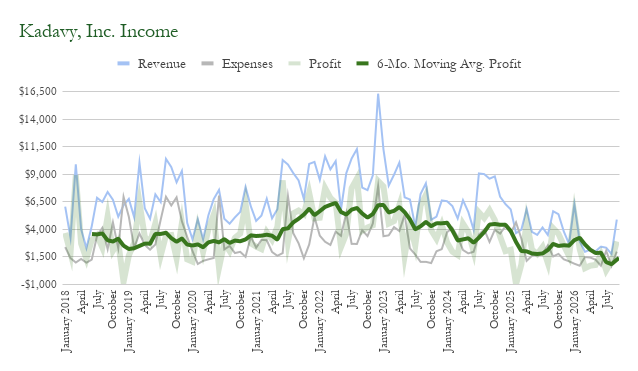Click the dark green Moving Avg. legend marker
Image resolution: width=638 pixels, height=371 pixels.
click(x=363, y=64)
